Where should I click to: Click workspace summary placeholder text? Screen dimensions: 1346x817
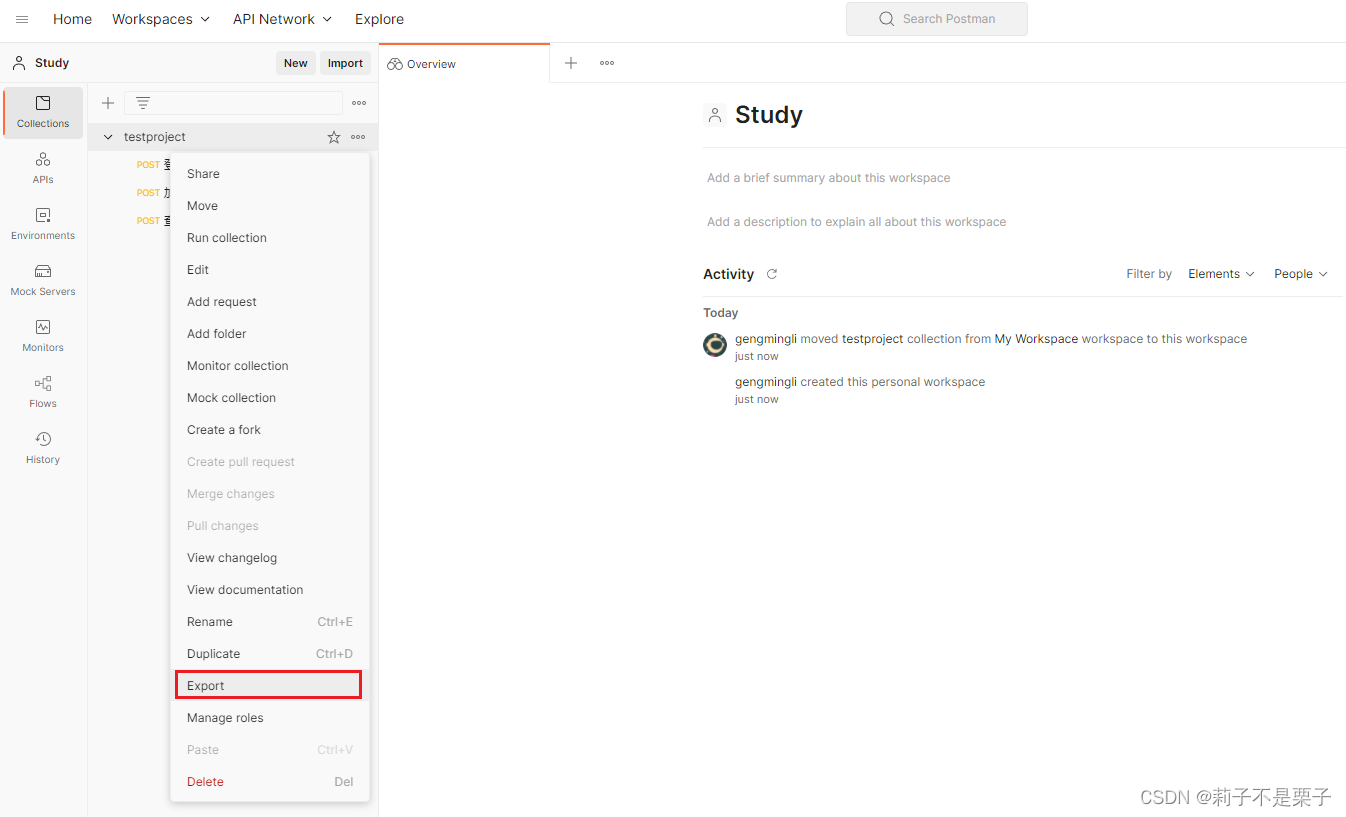click(x=828, y=178)
